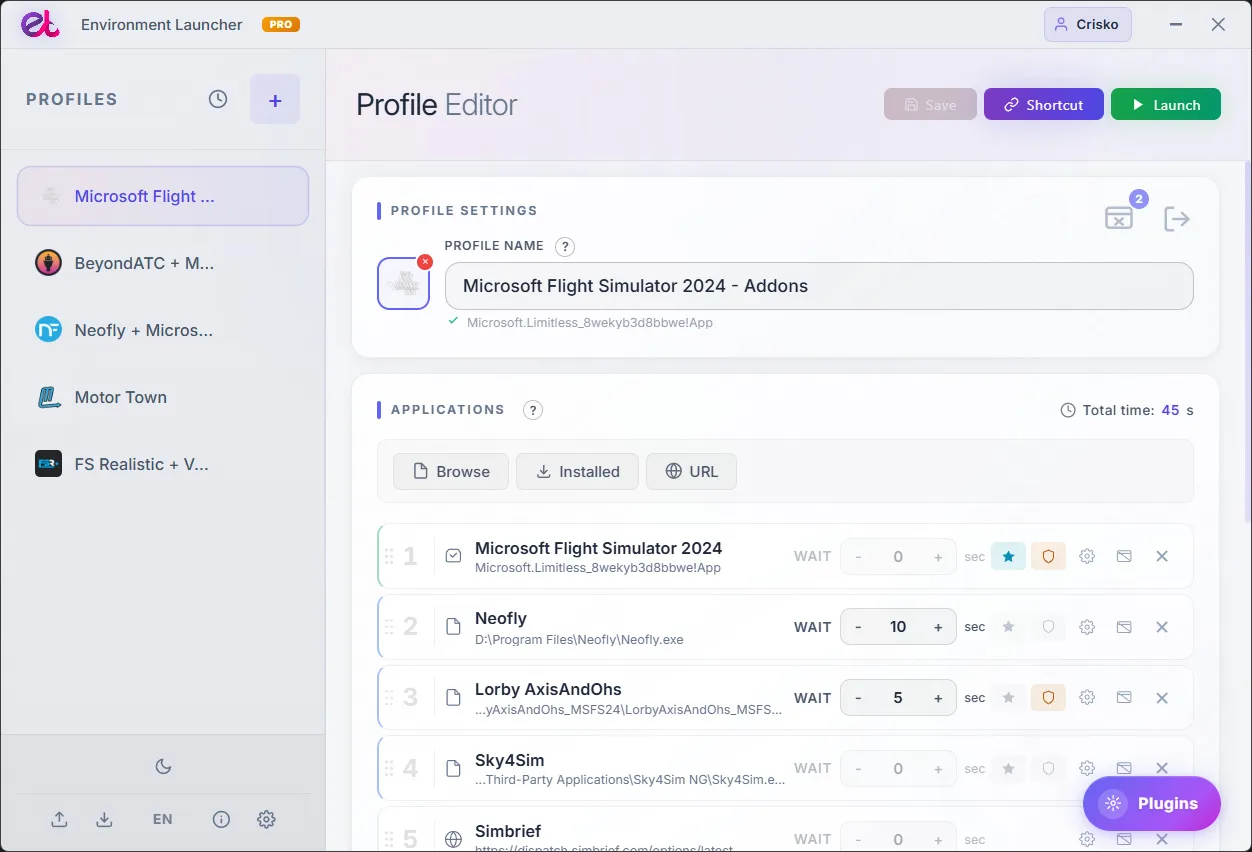Toggle the star on Microsoft Flight Simulator 2024
Image resolution: width=1252 pixels, height=852 pixels.
pyautogui.click(x=1008, y=556)
